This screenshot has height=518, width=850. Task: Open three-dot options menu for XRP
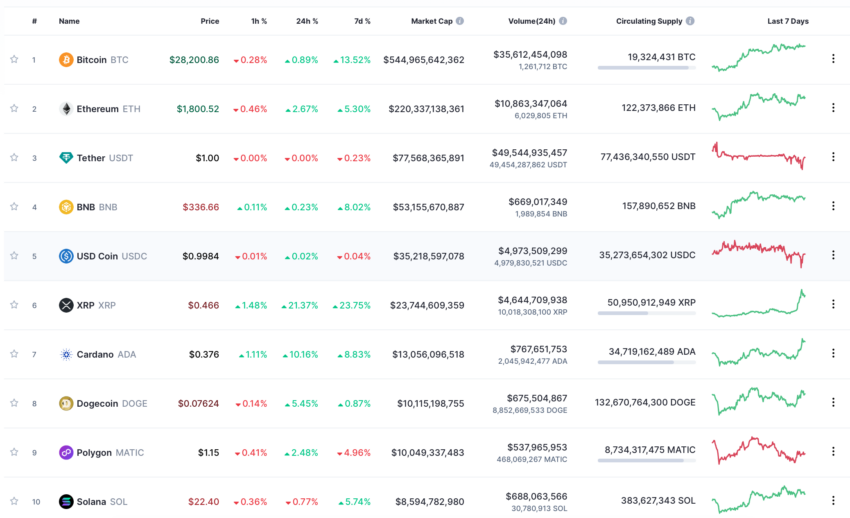pyautogui.click(x=833, y=304)
